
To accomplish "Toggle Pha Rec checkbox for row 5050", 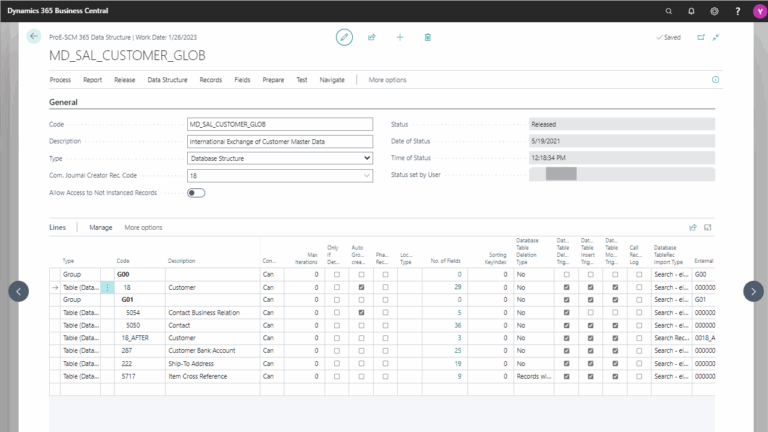I will (x=385, y=325).
